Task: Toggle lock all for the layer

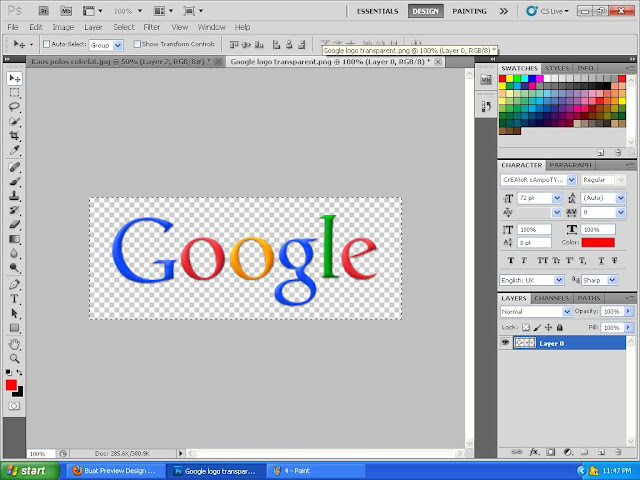Action: (x=560, y=327)
